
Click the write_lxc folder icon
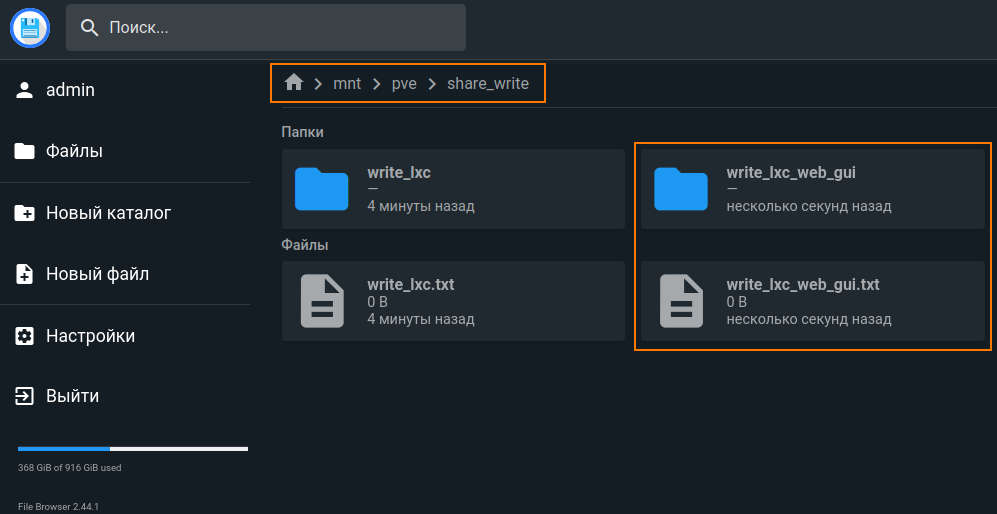[x=321, y=189]
